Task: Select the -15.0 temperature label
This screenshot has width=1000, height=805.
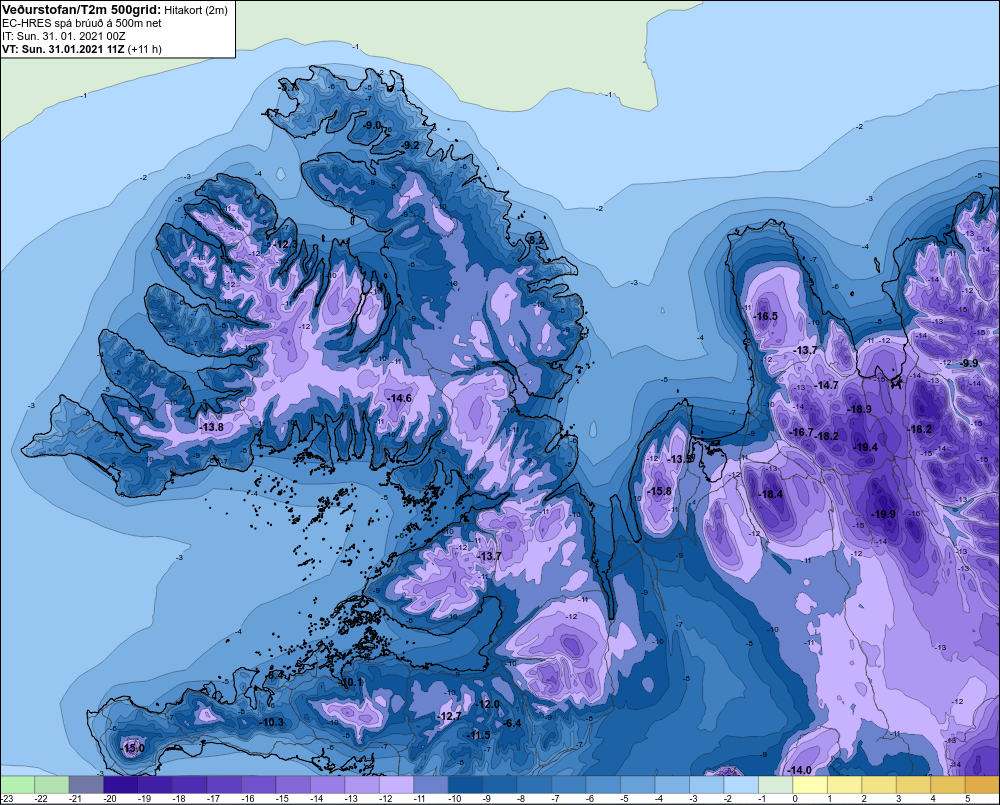Action: click(133, 748)
